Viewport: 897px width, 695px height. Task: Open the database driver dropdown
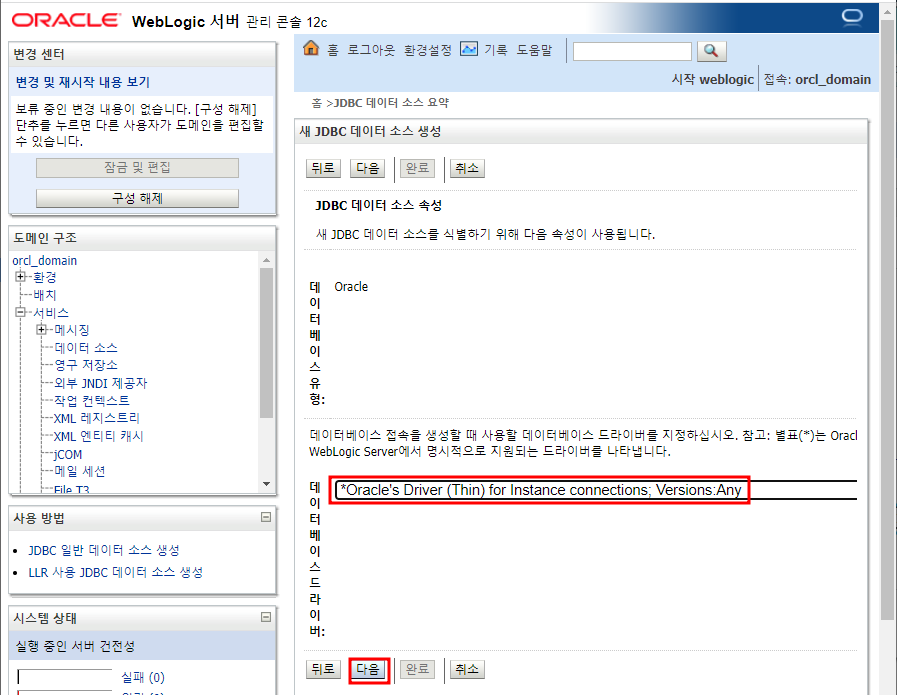pyautogui.click(x=596, y=490)
